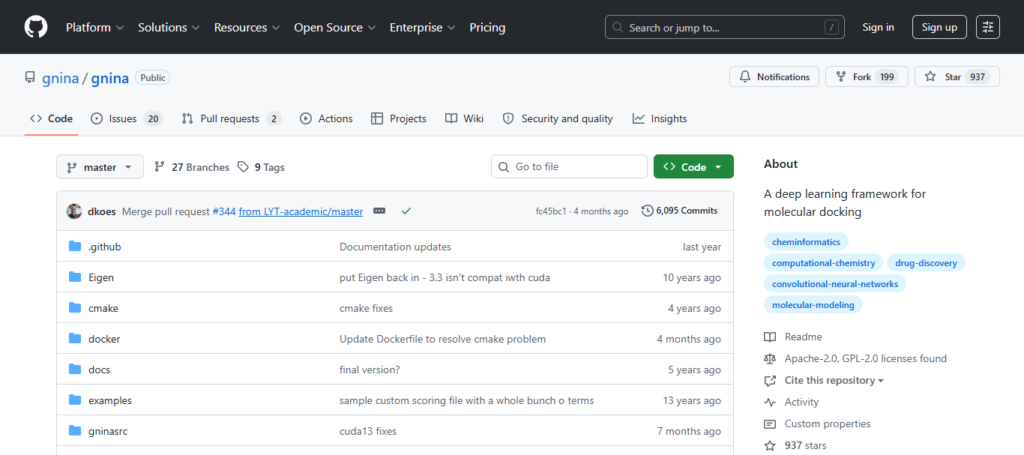The width and height of the screenshot is (1024, 455).
Task: Switch to the Issues tab
Action: tap(127, 119)
